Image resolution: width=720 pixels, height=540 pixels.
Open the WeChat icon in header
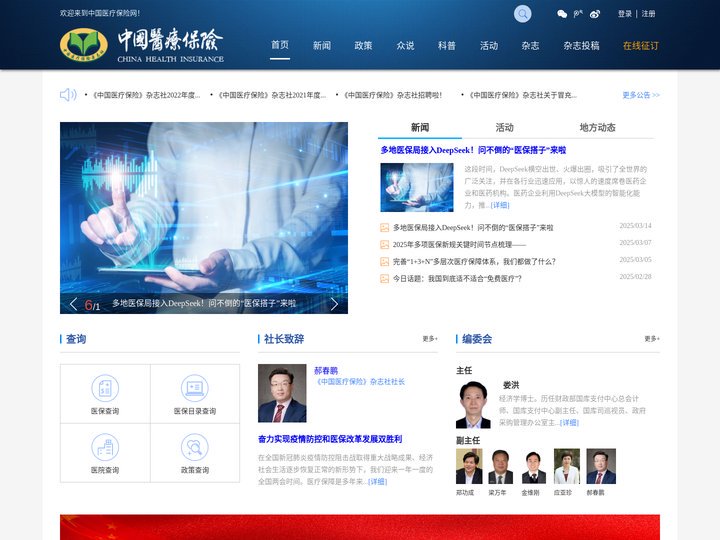click(562, 14)
